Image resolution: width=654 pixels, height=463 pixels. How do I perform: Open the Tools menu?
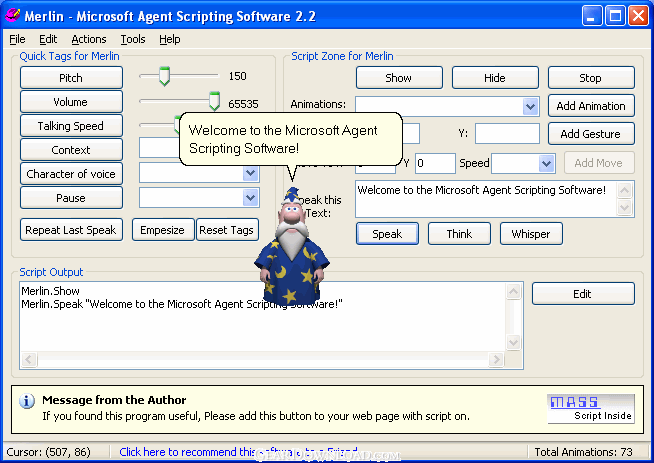(133, 39)
